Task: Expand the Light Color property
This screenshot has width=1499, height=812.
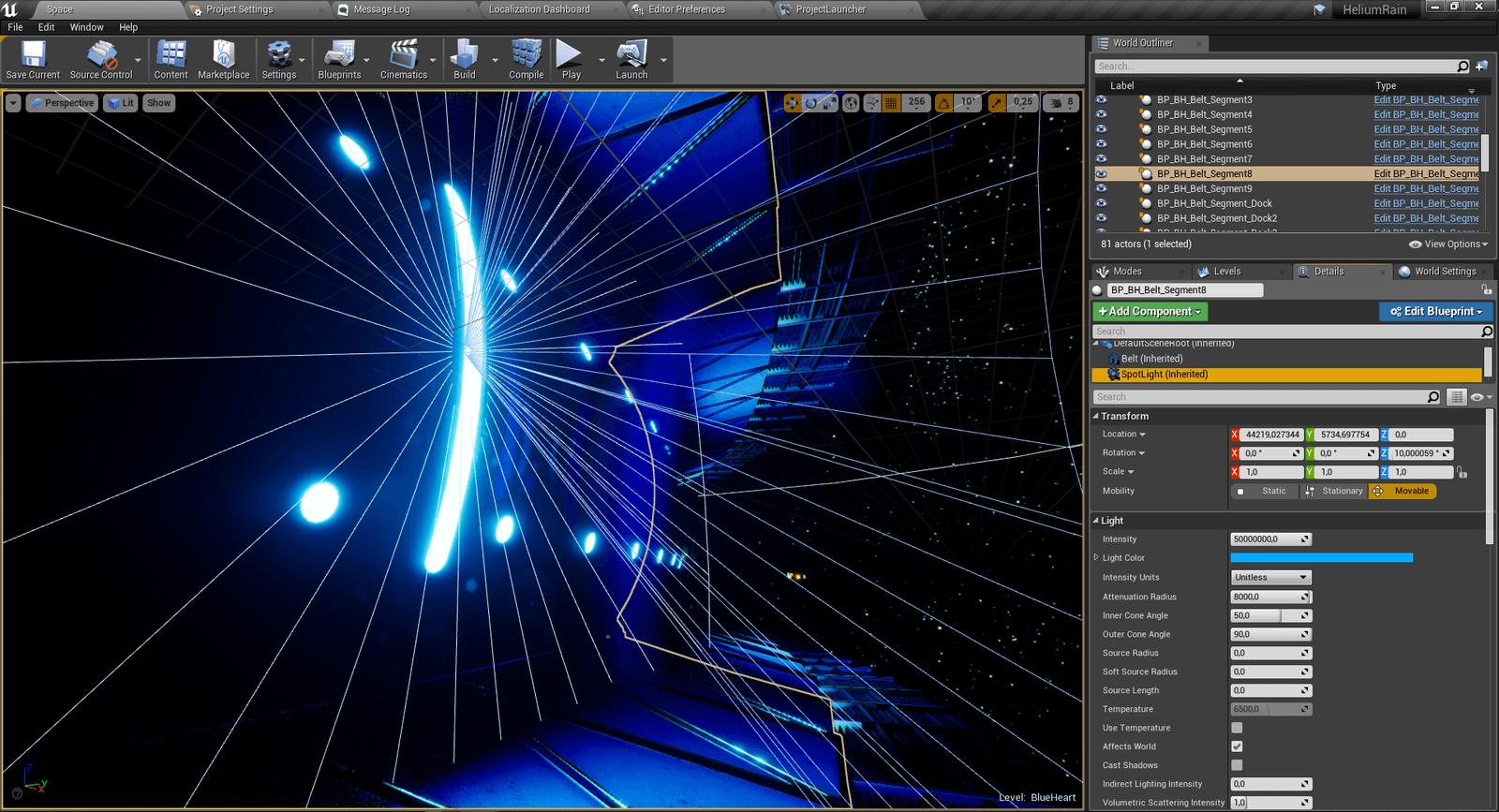Action: pyautogui.click(x=1096, y=557)
